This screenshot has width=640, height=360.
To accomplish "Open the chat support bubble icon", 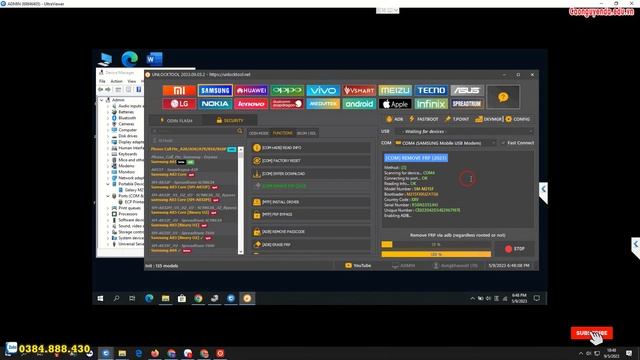I will pos(503,97).
